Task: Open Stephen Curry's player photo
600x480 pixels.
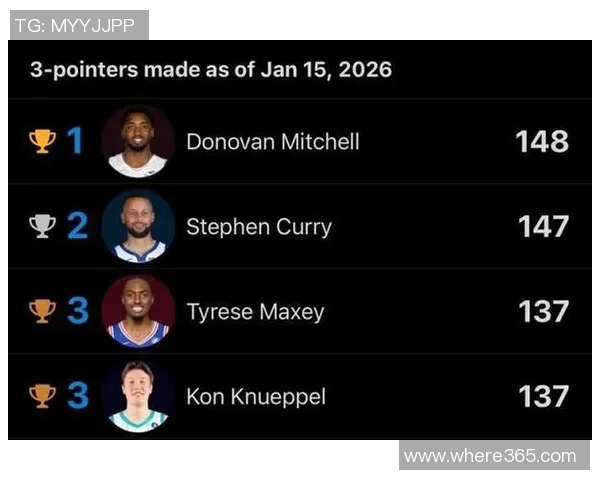Action: click(x=138, y=226)
